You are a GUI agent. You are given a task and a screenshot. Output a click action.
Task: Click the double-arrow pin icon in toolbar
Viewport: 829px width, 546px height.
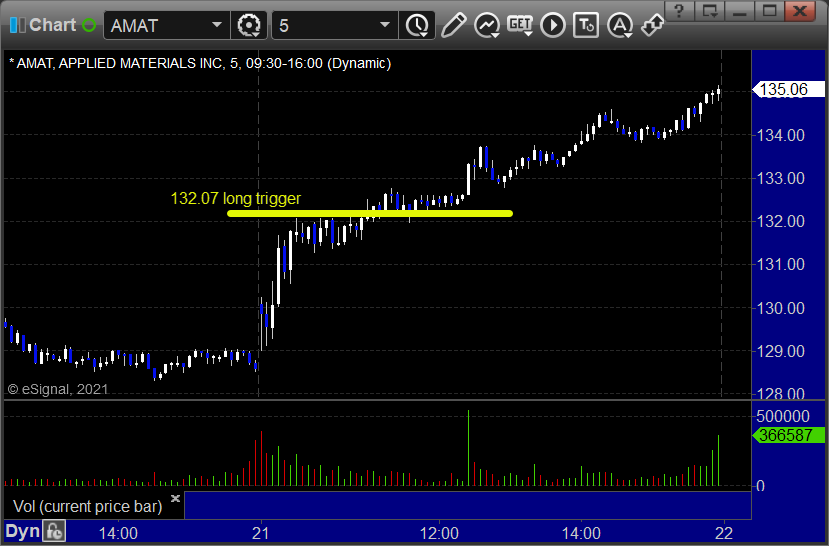click(652, 25)
